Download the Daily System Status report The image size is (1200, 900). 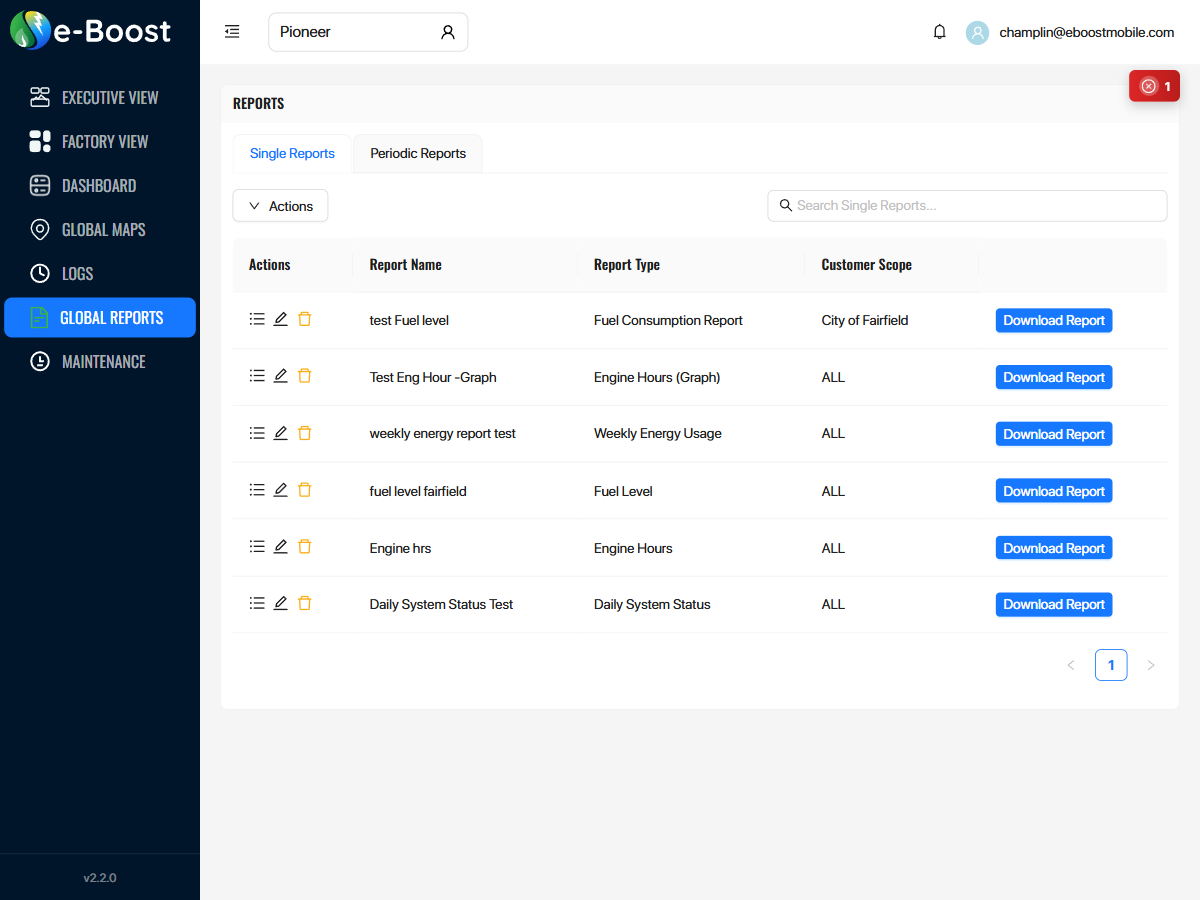tap(1053, 604)
